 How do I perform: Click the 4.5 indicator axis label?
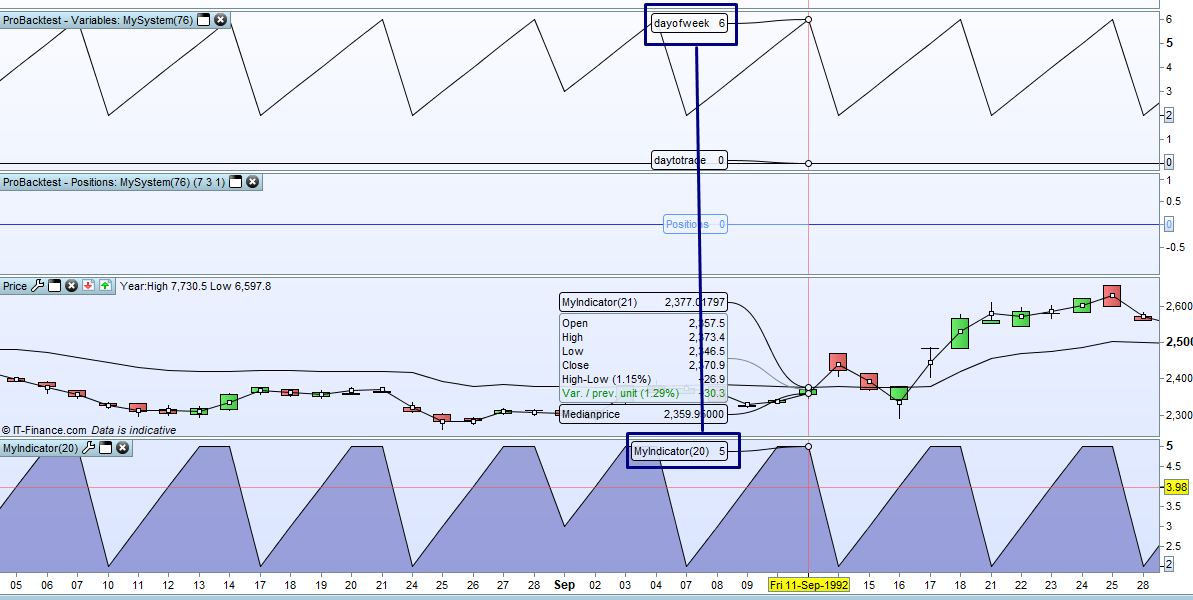[1176, 467]
